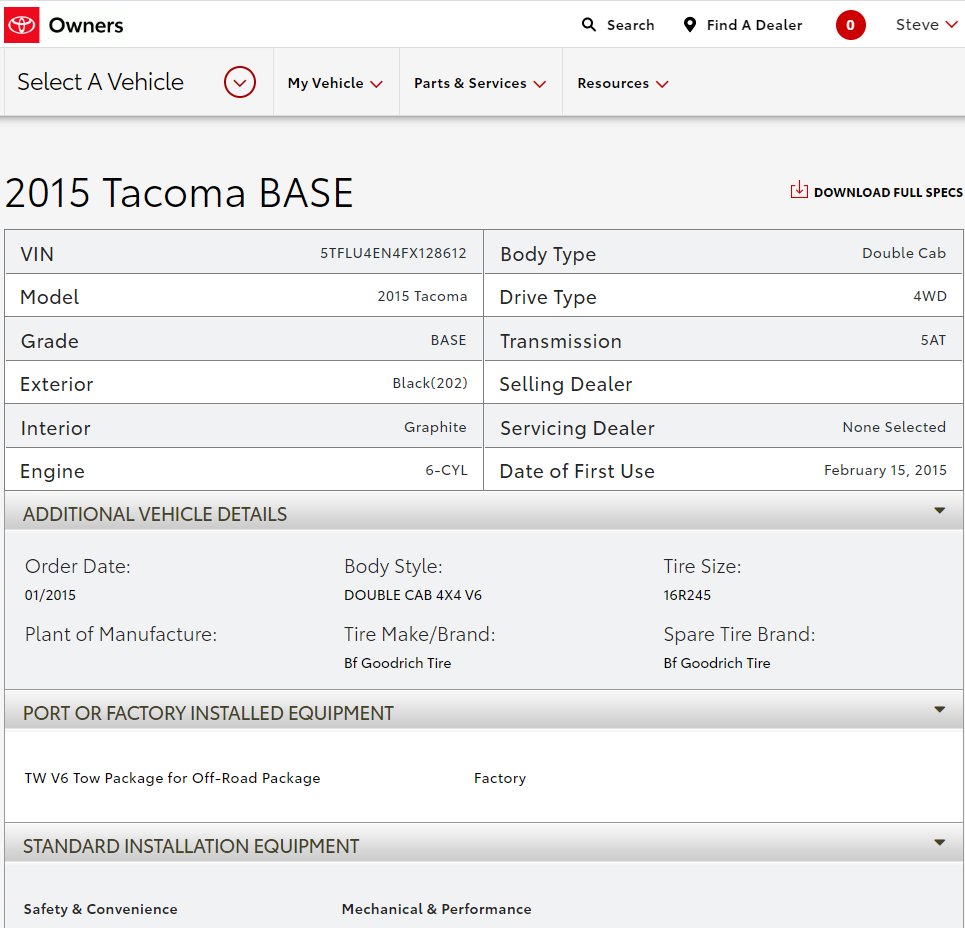Screen dimensions: 965x928
Task: Click the download full specs icon
Action: tap(799, 190)
